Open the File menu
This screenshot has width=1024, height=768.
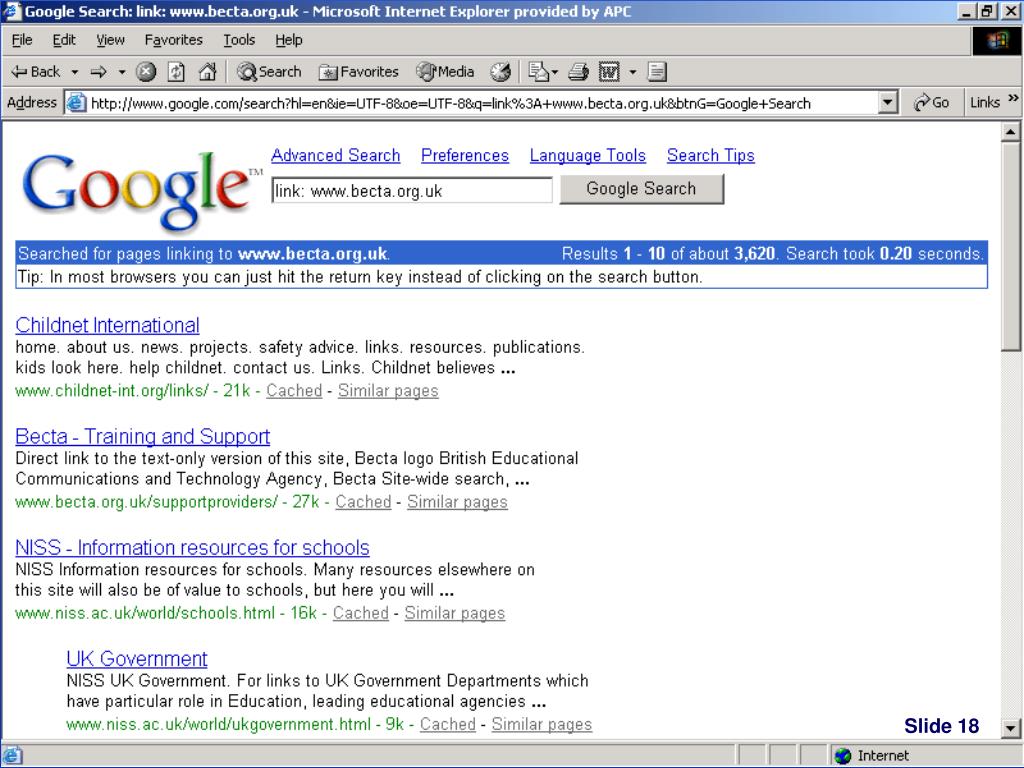click(x=22, y=40)
